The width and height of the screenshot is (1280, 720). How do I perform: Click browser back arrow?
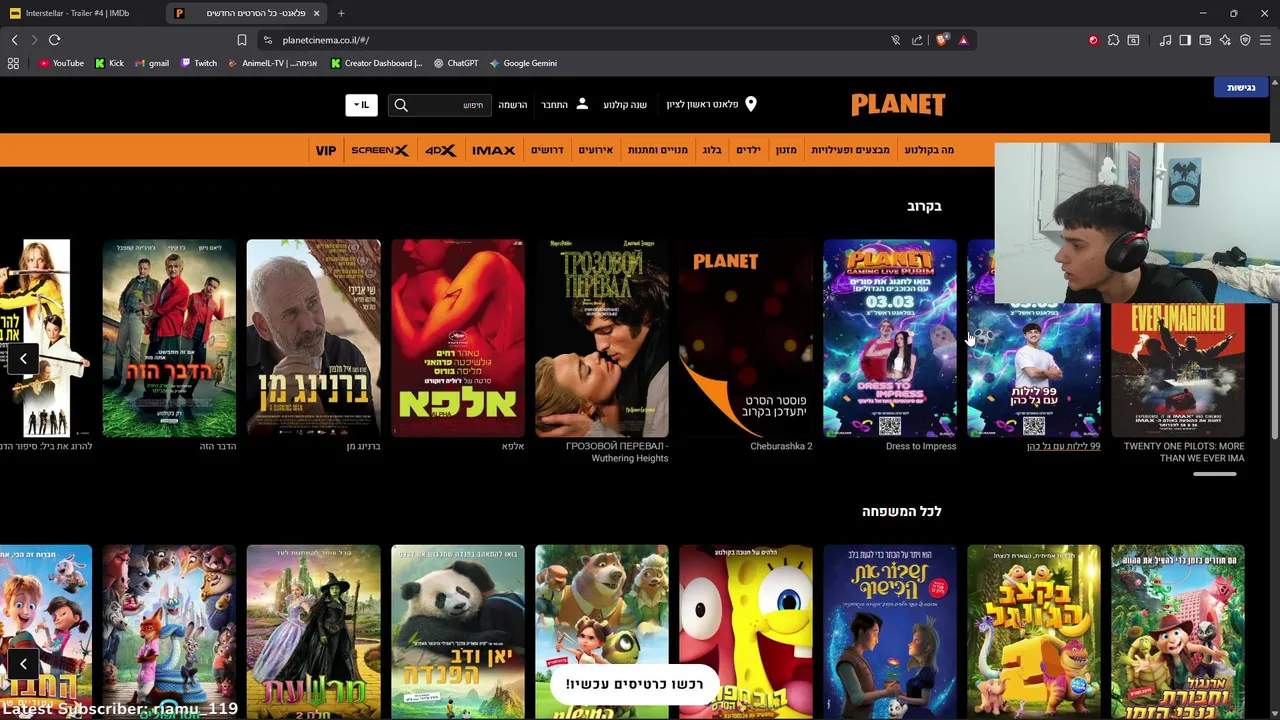click(x=14, y=40)
